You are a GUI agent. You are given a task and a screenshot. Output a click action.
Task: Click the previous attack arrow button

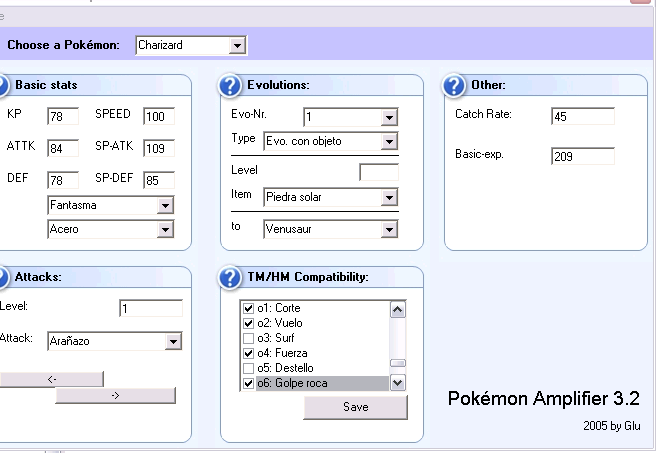(x=52, y=379)
